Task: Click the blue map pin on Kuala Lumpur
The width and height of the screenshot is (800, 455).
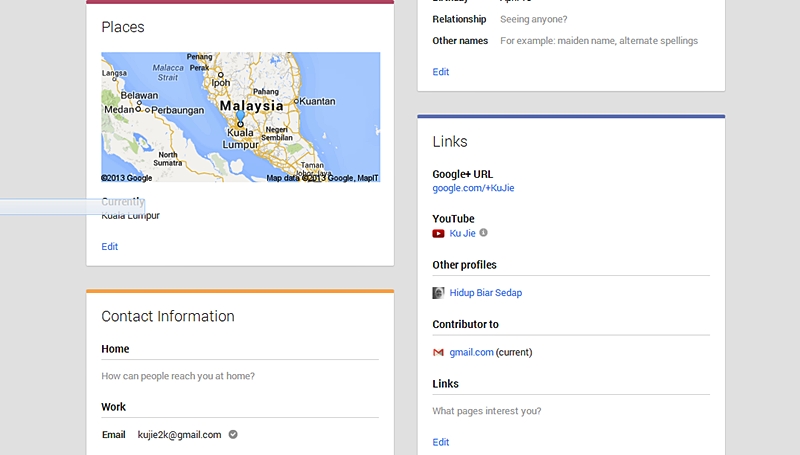Action: pyautogui.click(x=240, y=117)
